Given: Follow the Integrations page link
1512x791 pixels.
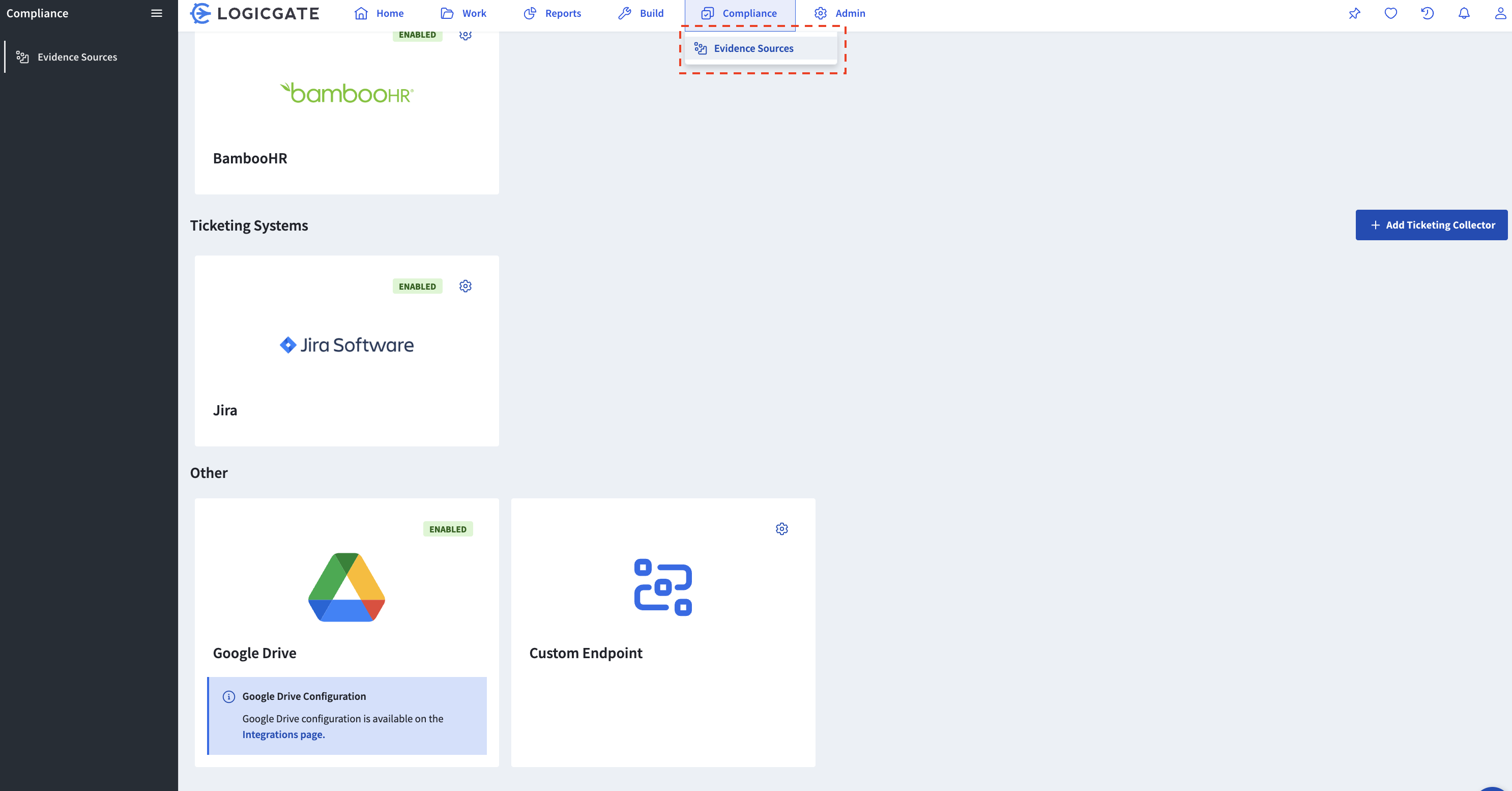Looking at the screenshot, I should (x=283, y=734).
